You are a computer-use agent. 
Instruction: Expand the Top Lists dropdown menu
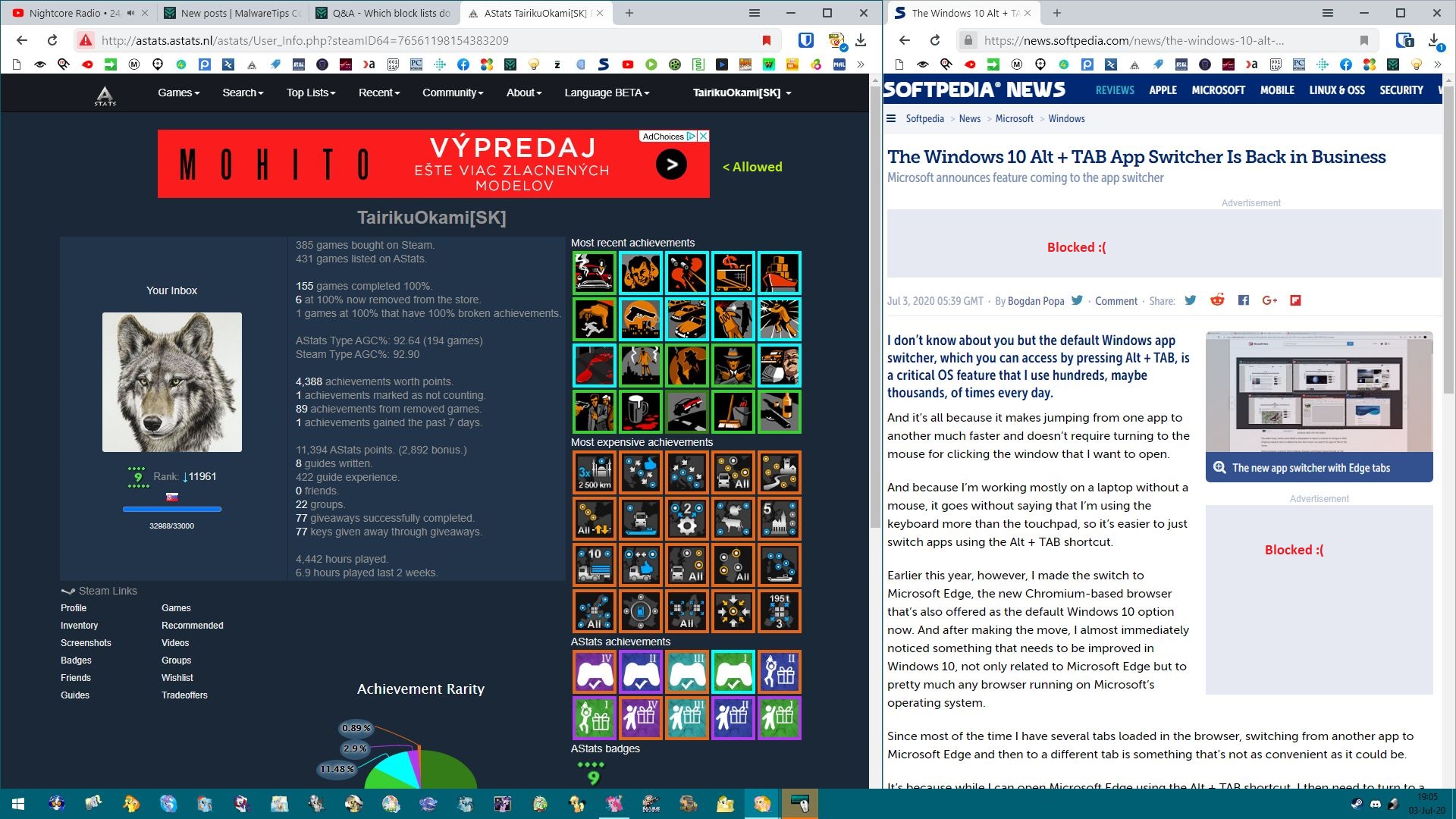310,93
